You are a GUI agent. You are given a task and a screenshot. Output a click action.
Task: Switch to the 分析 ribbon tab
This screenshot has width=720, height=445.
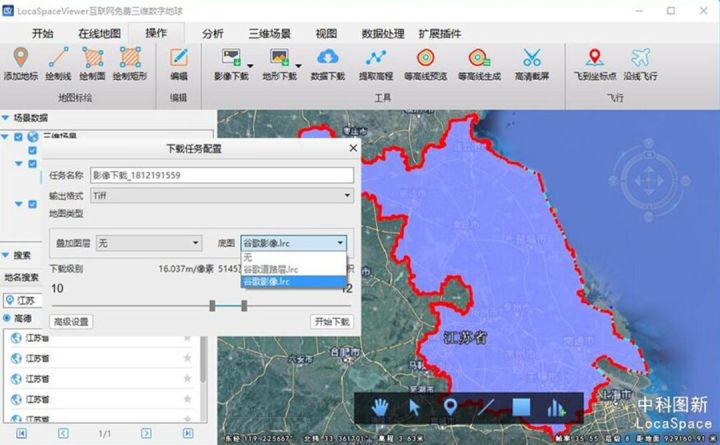213,33
